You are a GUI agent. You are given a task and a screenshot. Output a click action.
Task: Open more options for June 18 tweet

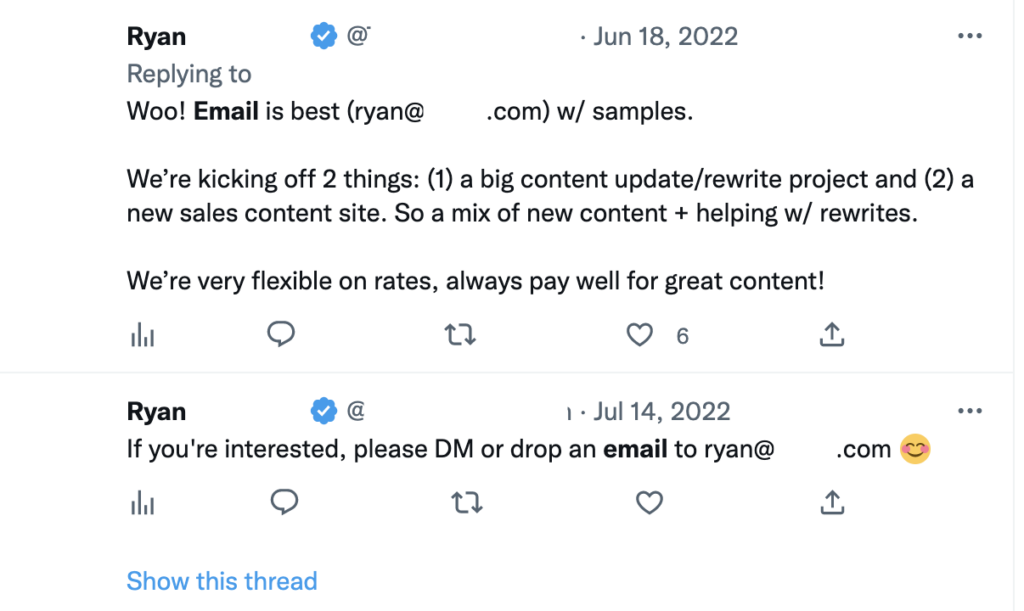969,37
